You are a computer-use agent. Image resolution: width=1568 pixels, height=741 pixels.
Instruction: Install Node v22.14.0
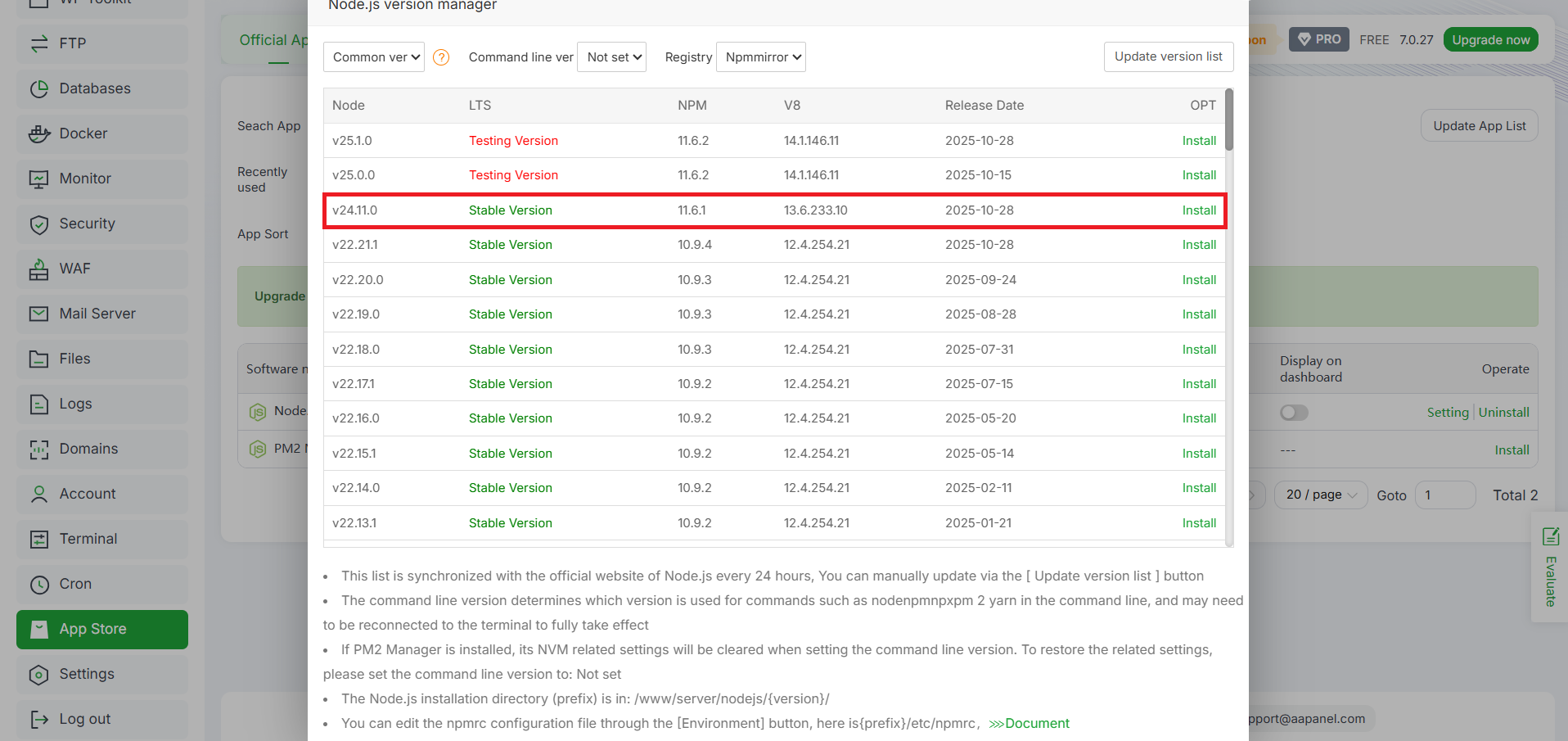point(1199,488)
